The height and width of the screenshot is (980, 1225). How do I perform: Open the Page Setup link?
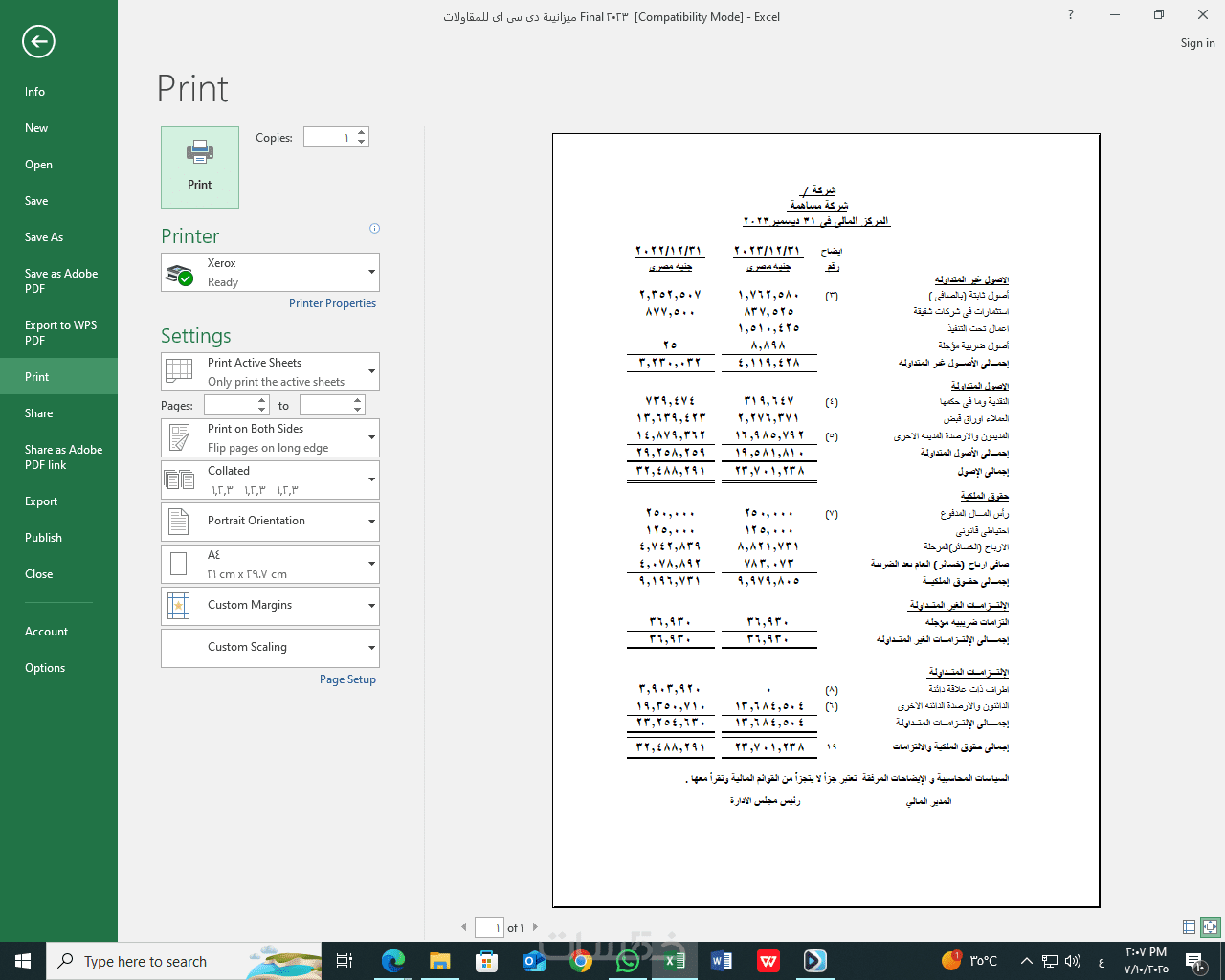347,679
